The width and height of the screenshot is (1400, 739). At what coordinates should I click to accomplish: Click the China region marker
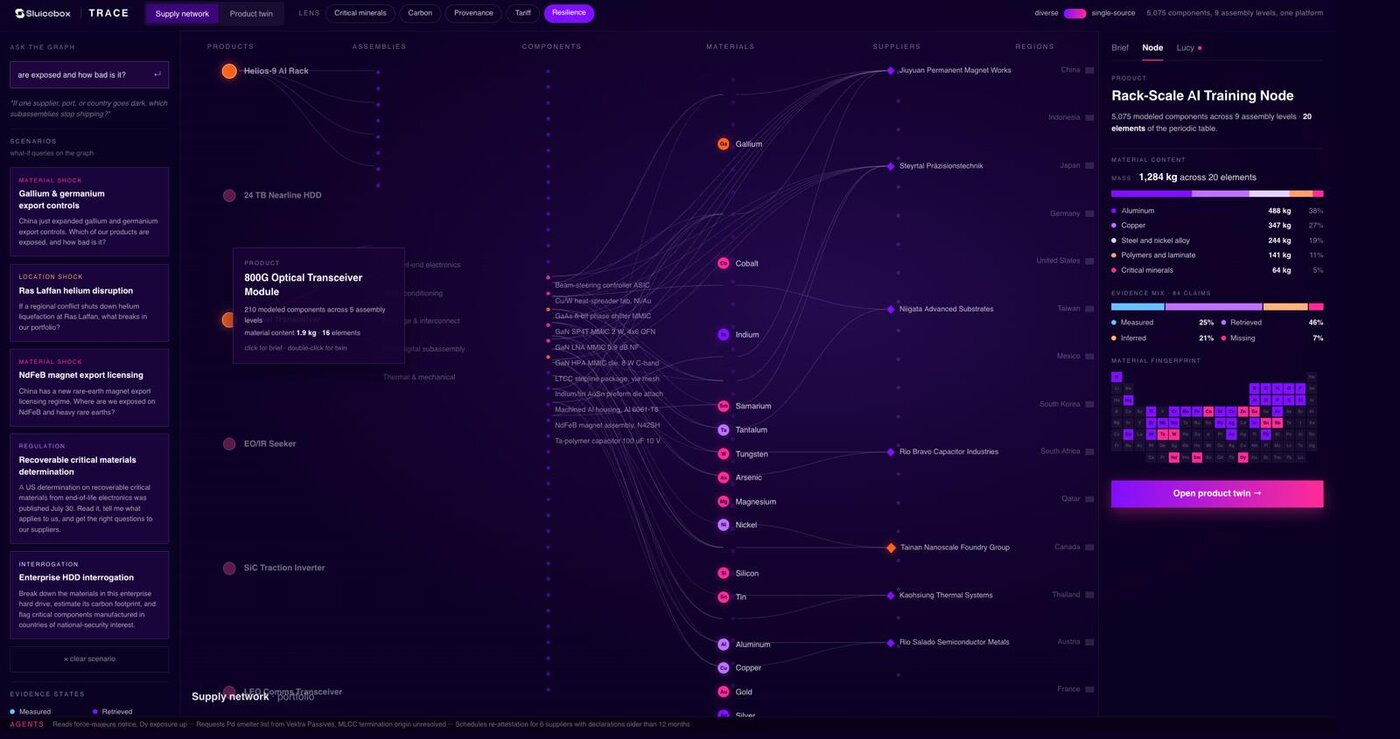coord(1089,70)
